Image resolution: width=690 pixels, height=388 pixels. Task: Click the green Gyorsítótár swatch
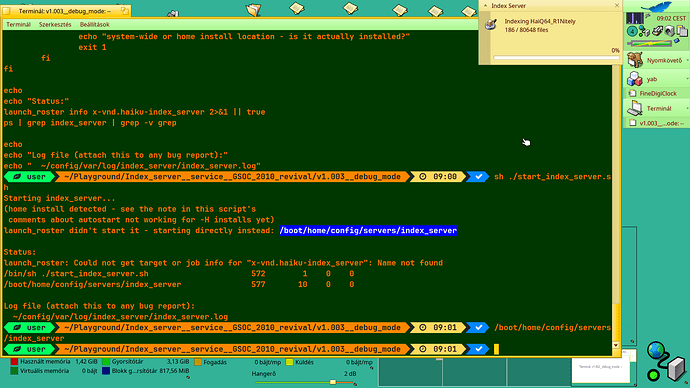106,362
